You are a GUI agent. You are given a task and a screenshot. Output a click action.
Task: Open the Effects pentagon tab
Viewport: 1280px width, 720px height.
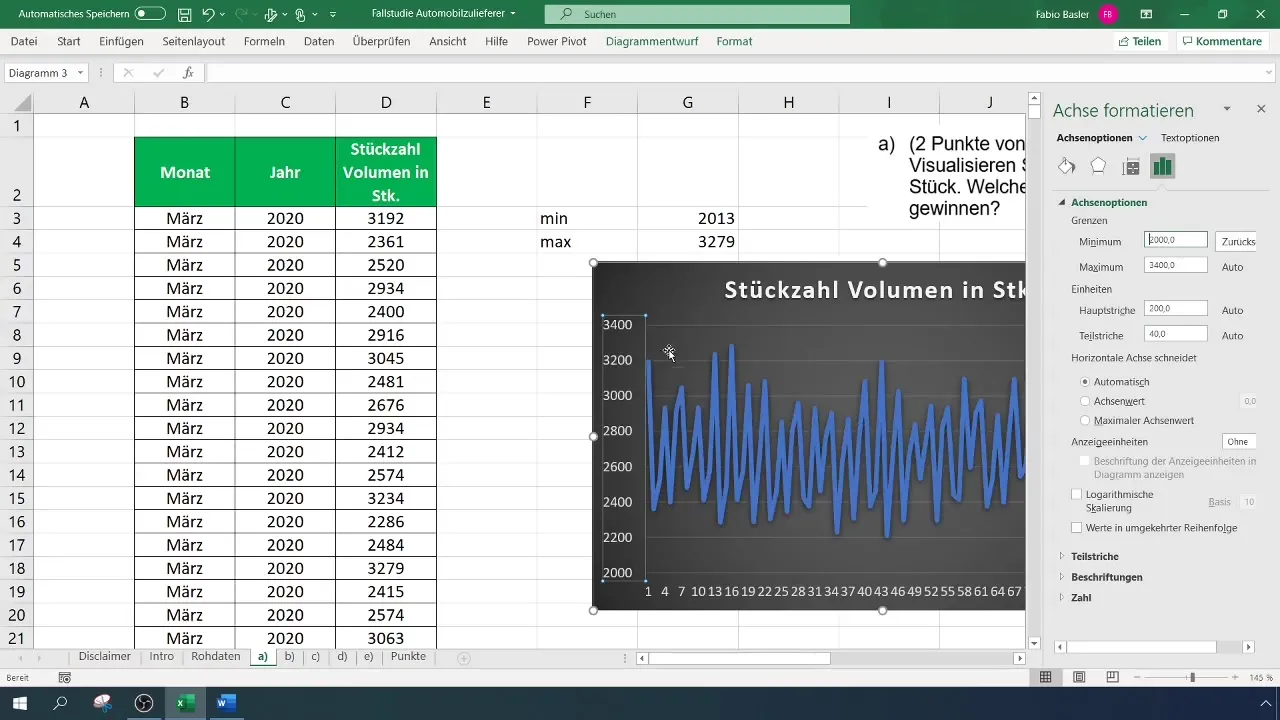click(1098, 166)
